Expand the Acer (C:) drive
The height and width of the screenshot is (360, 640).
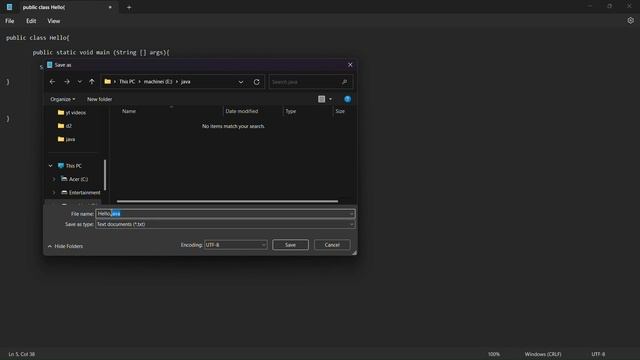pos(54,179)
